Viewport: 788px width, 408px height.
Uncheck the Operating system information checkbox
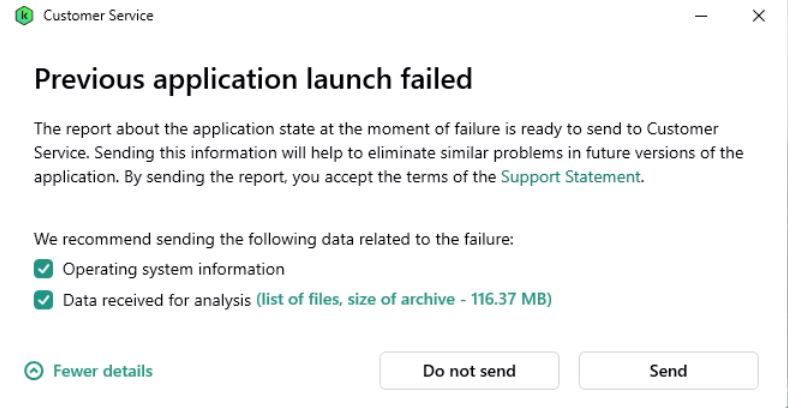tap(43, 269)
